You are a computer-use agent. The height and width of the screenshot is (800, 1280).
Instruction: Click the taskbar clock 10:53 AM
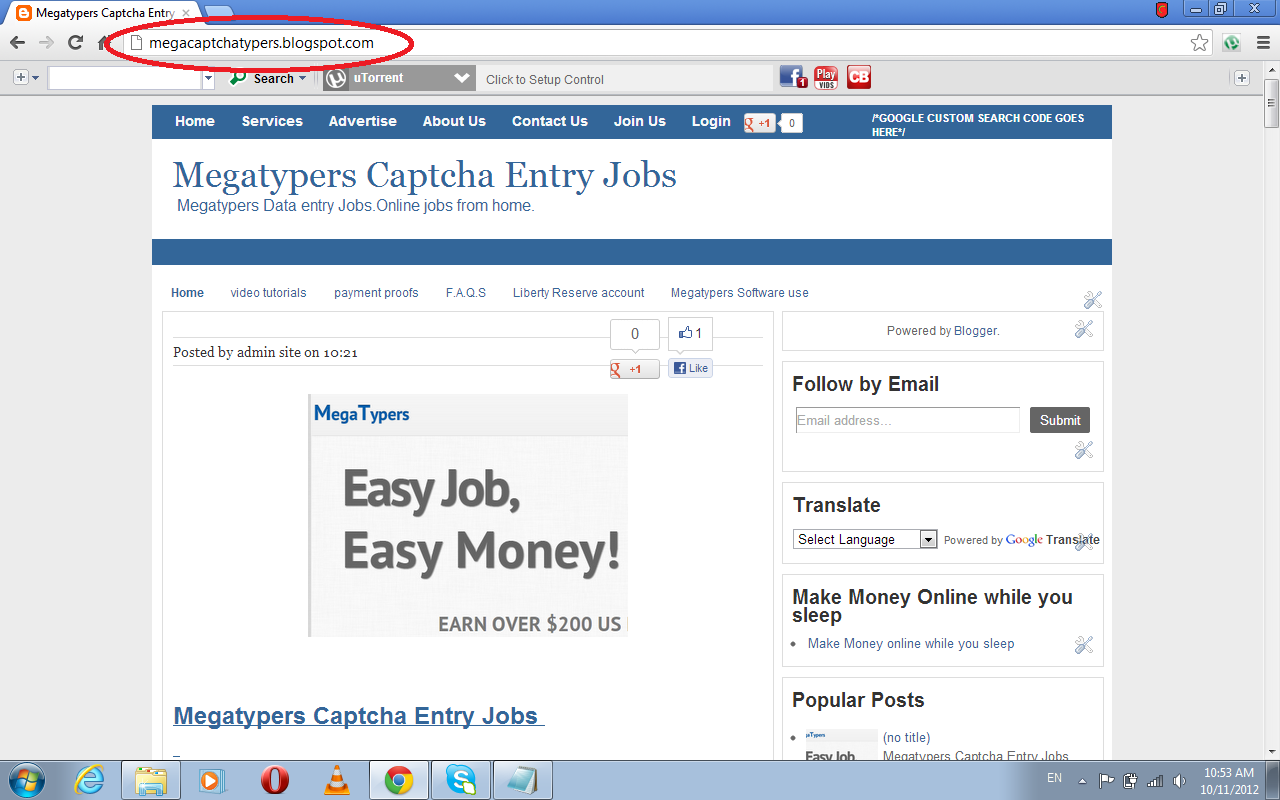coord(1229,773)
